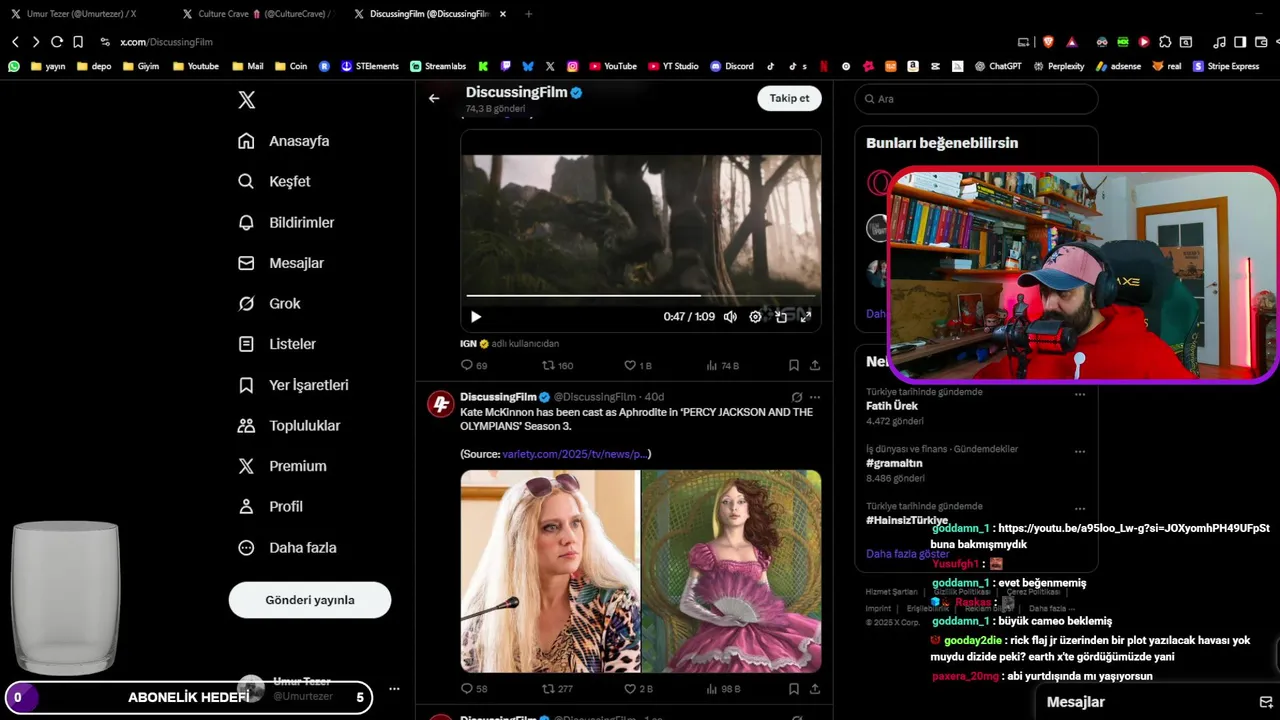Play the video in the IGN post
Image resolution: width=1280 pixels, height=720 pixels.
point(476,317)
